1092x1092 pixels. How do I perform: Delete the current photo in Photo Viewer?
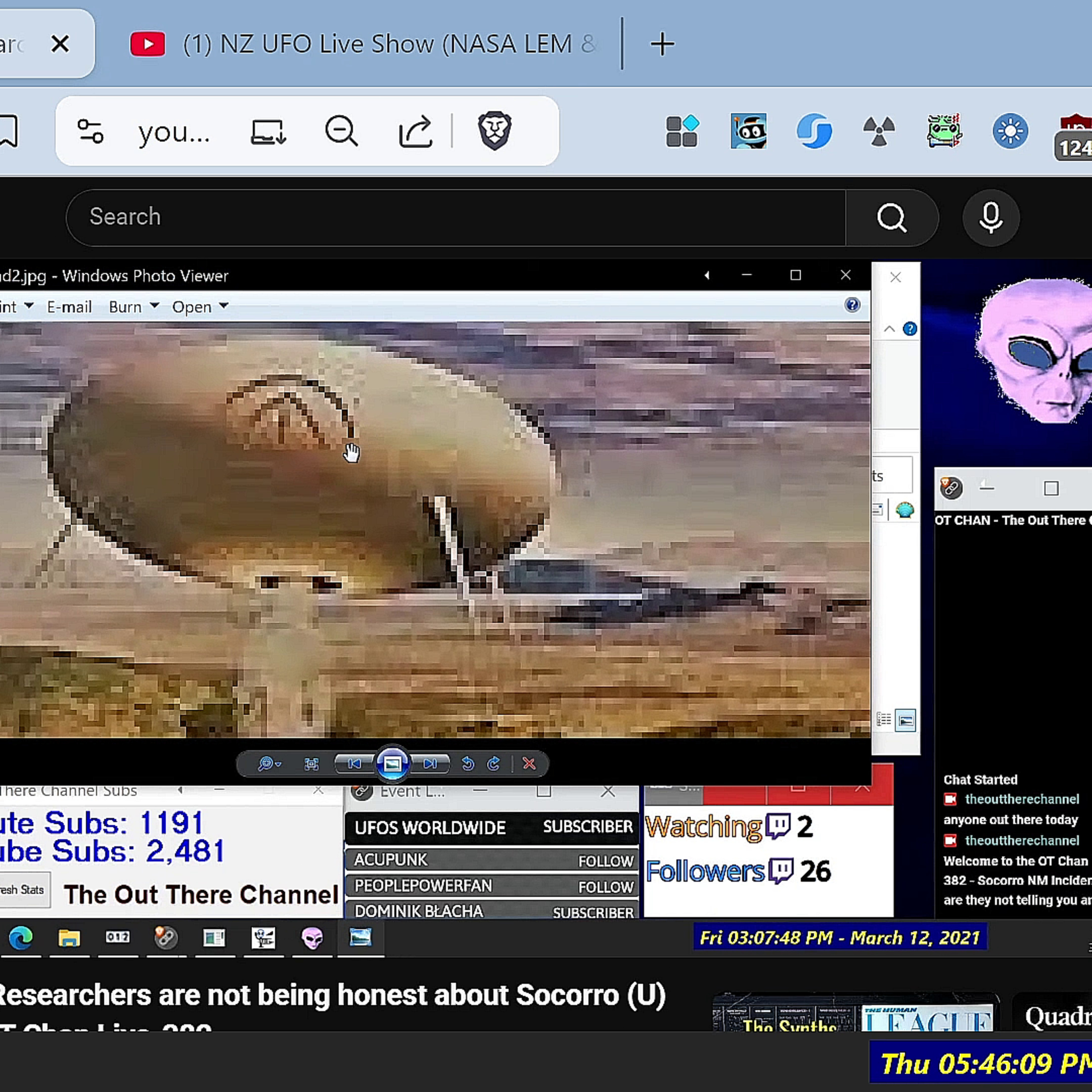tap(530, 764)
